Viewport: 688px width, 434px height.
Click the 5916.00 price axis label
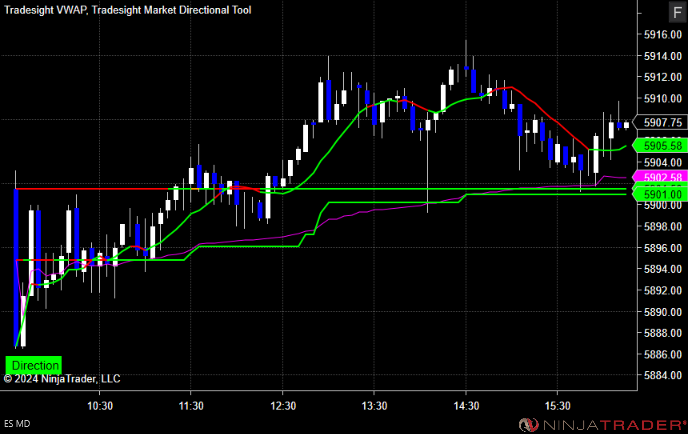click(663, 35)
